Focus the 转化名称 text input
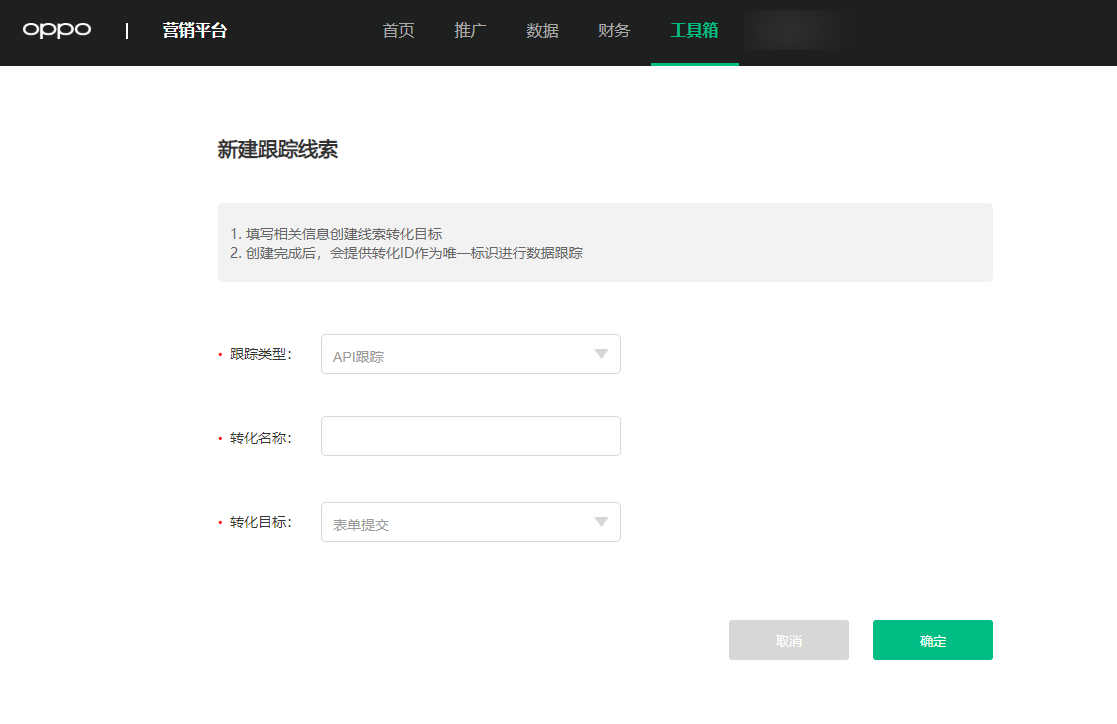Viewport: 1117px width, 724px height. 470,436
